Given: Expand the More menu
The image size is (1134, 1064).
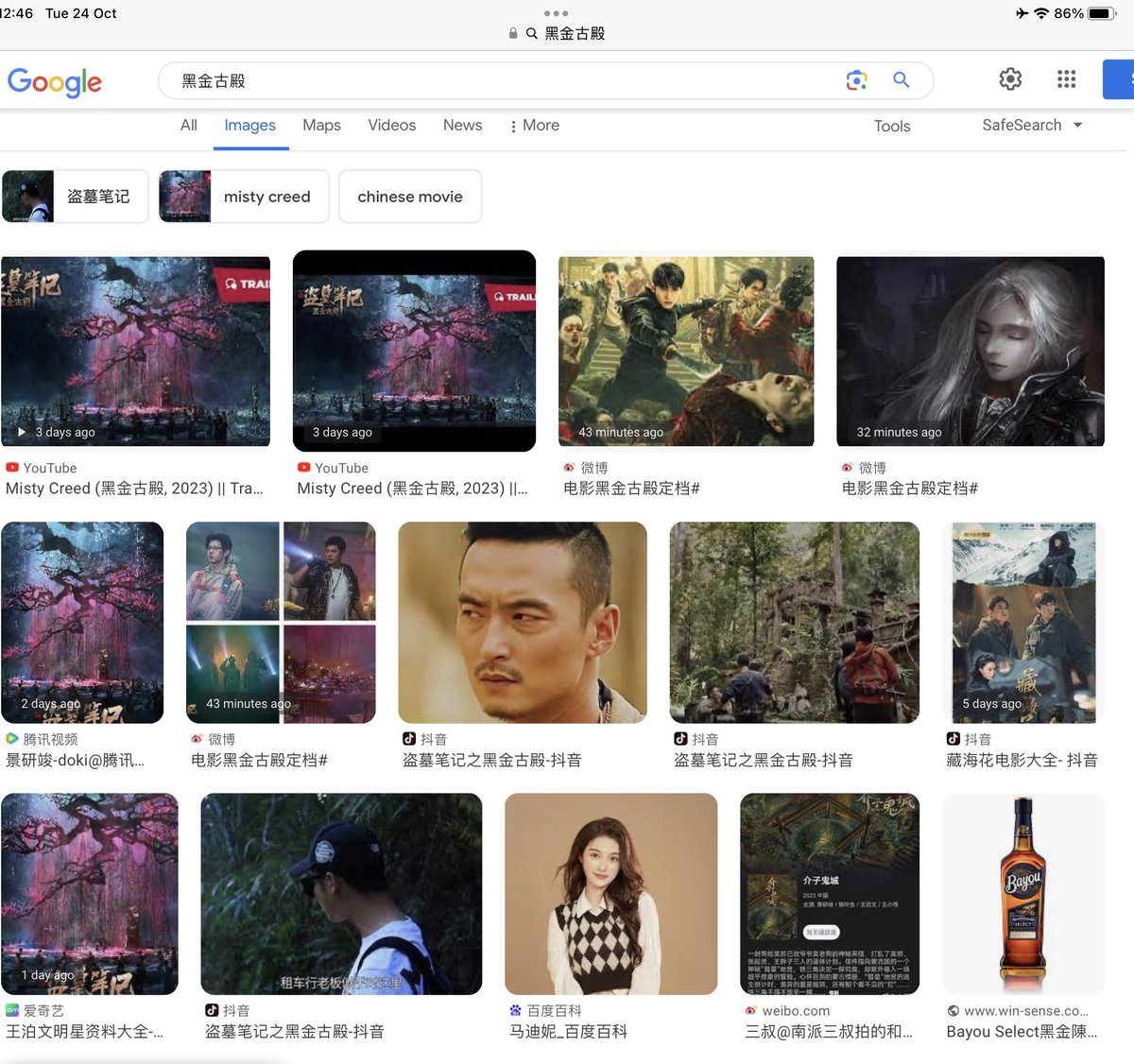Looking at the screenshot, I should point(535,126).
